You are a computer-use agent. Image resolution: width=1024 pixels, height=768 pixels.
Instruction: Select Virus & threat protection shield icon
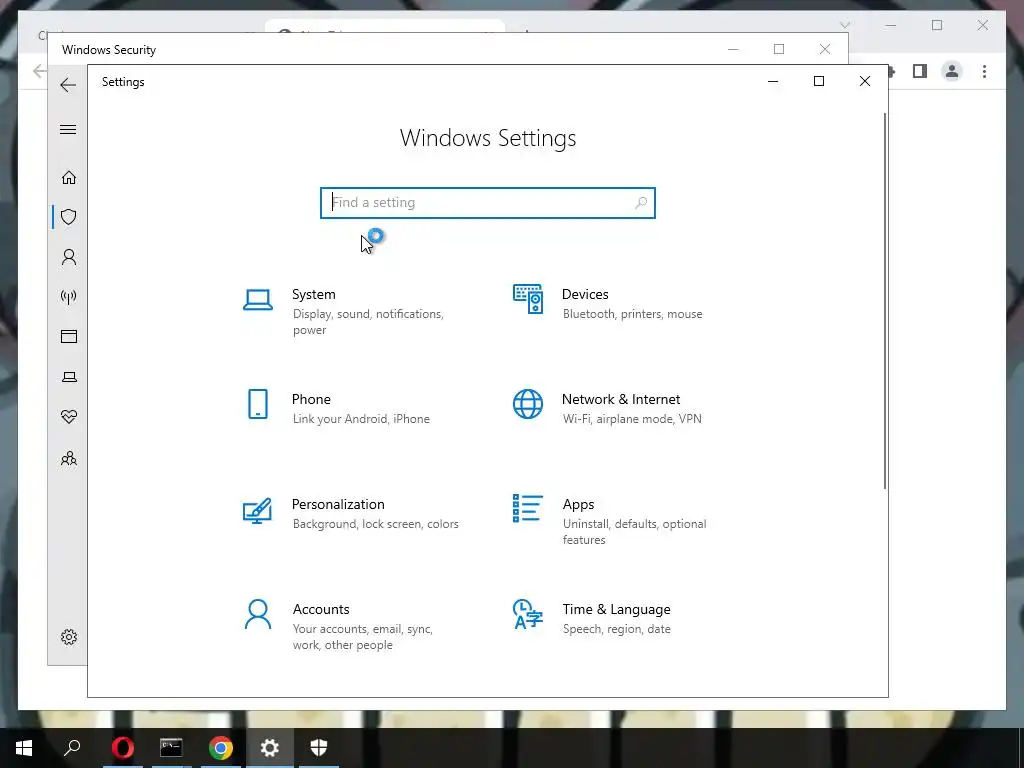69,217
